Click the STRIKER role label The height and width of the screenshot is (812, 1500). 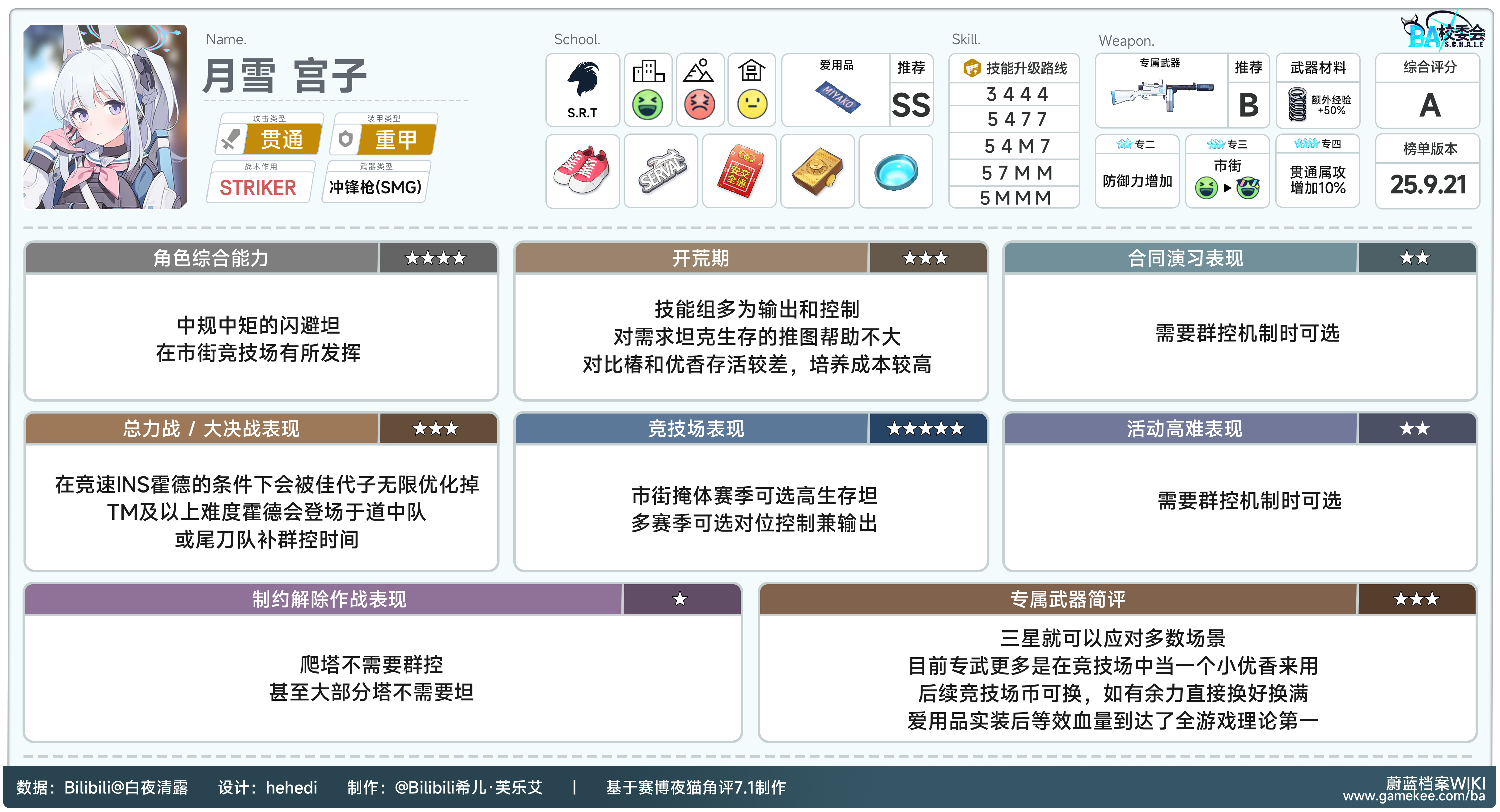(x=258, y=188)
